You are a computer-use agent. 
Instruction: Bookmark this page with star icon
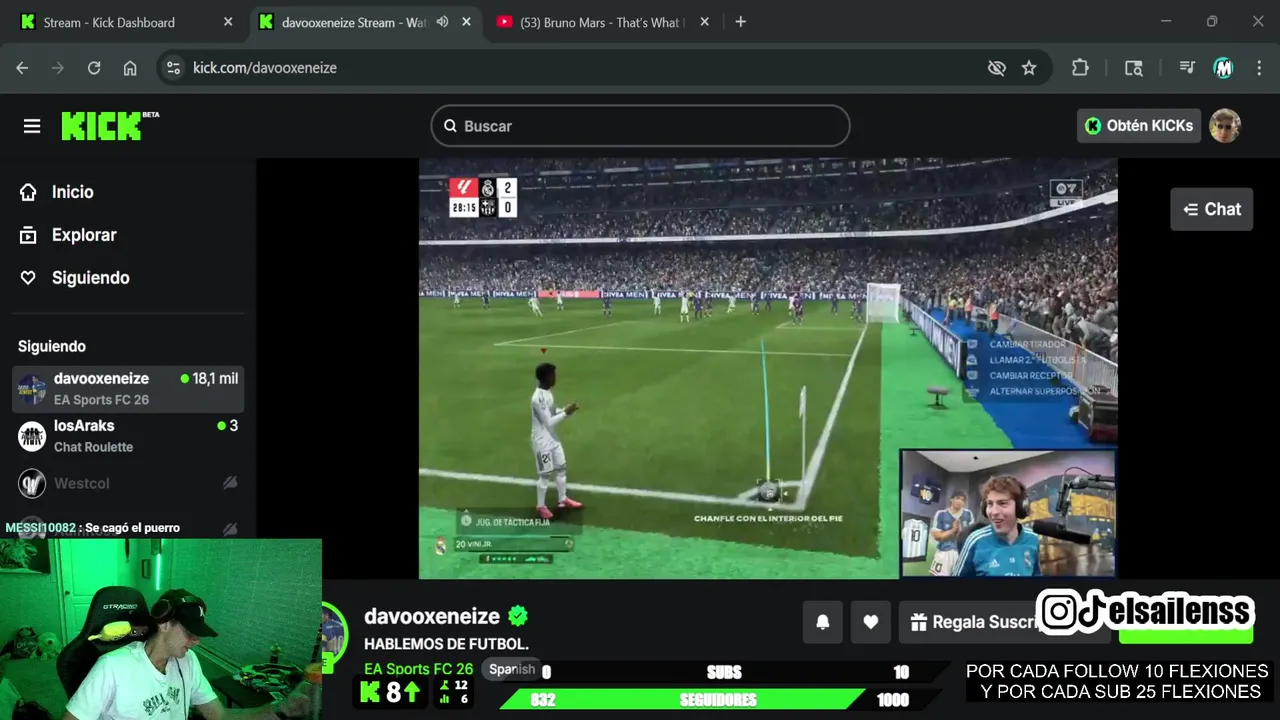[x=1028, y=68]
